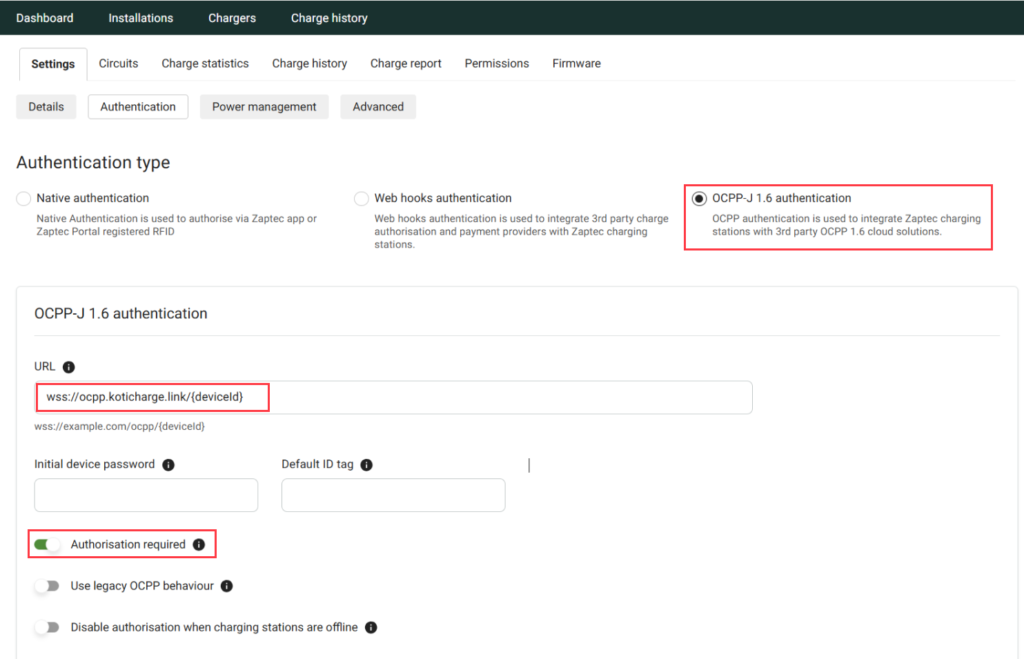The height and width of the screenshot is (659, 1024).
Task: Click URL input field with wss address
Action: click(393, 397)
